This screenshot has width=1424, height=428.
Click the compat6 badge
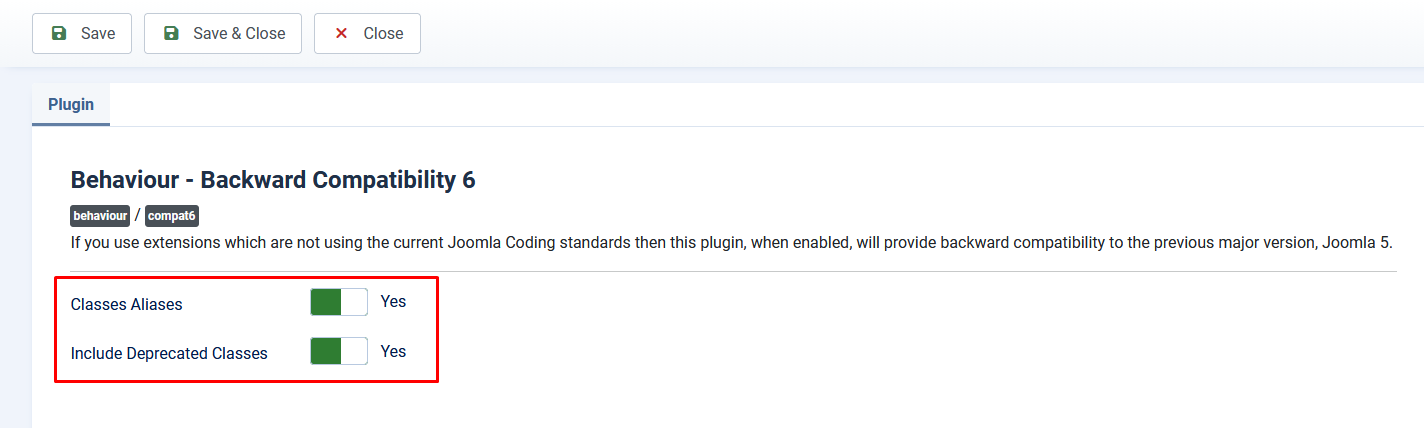click(172, 216)
